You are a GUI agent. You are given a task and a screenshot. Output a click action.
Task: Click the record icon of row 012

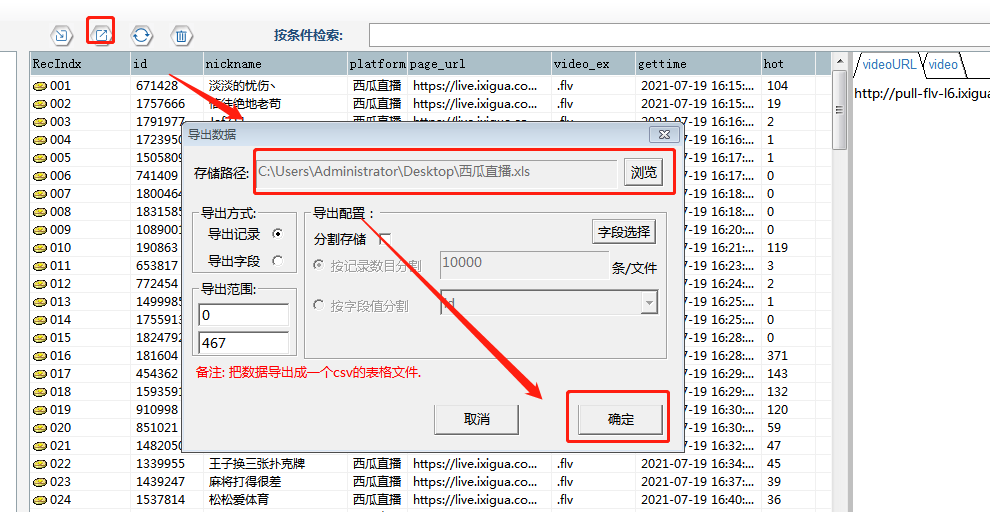(40, 283)
